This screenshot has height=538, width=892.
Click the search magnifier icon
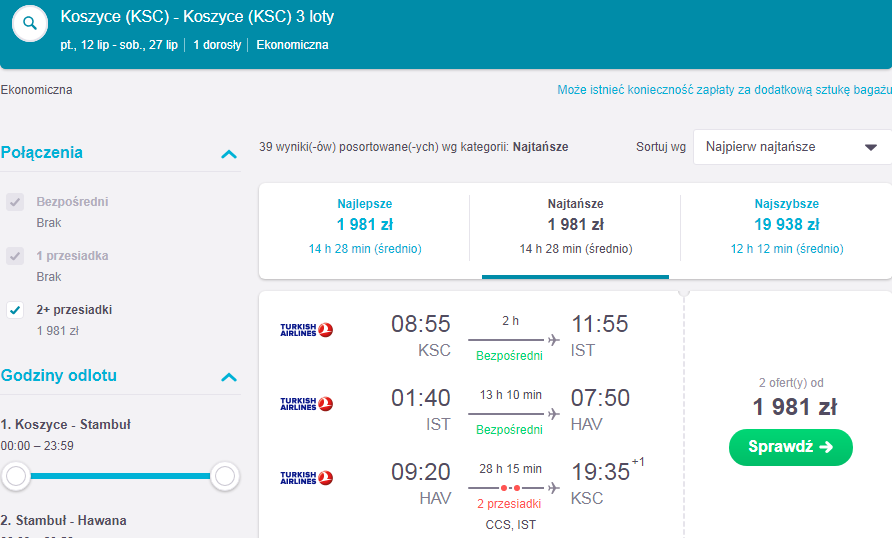pos(30,23)
